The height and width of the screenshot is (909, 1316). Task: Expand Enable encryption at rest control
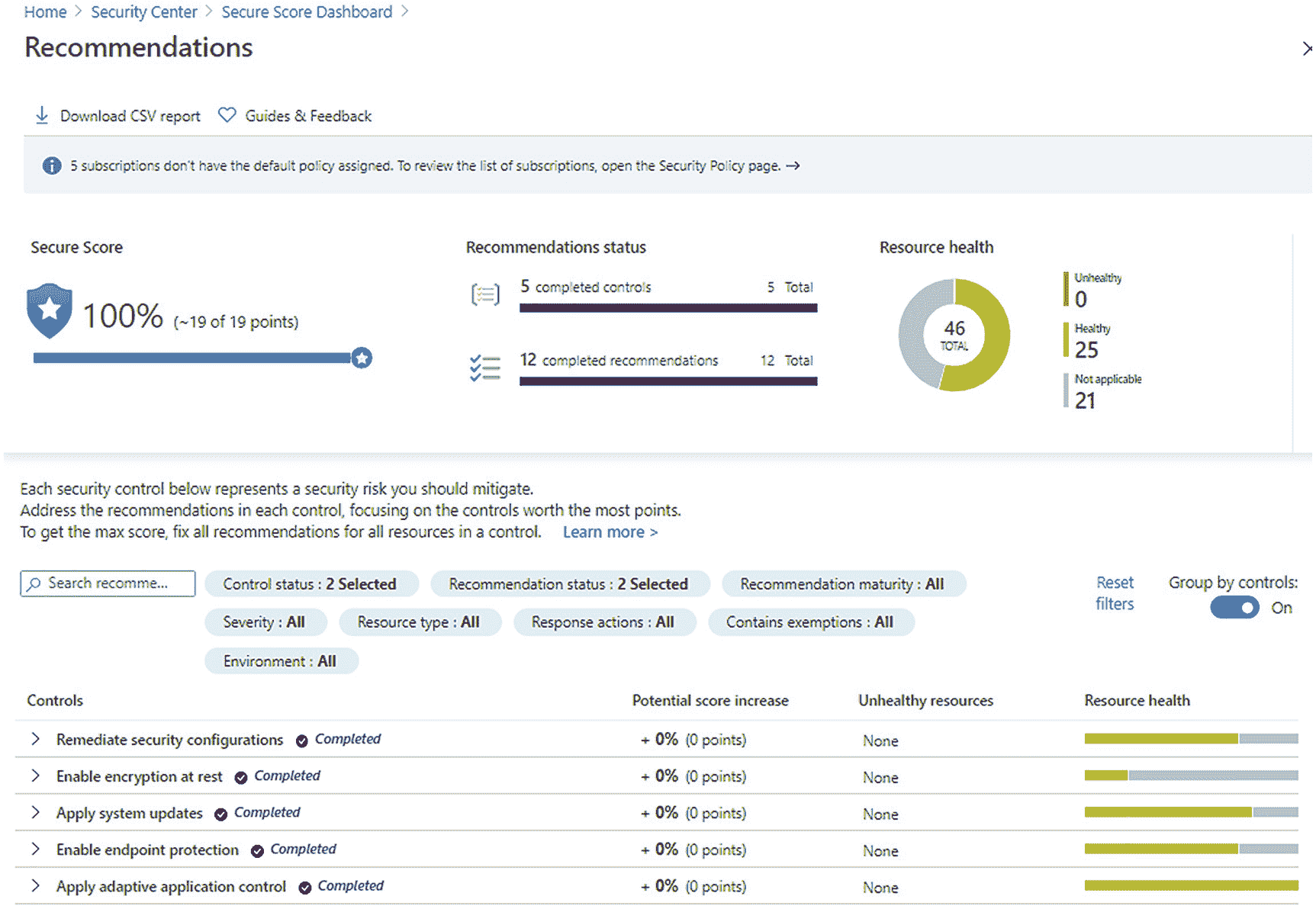[35, 776]
